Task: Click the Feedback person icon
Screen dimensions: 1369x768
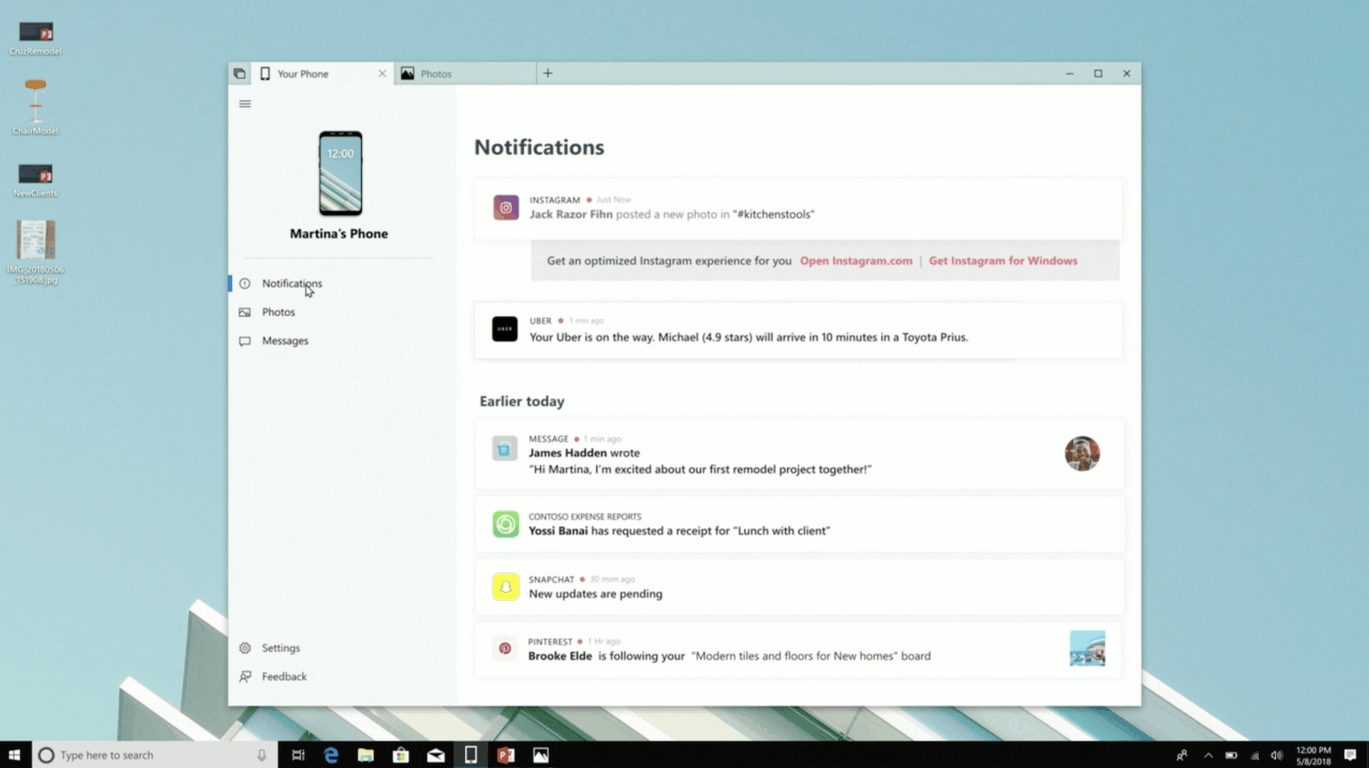Action: coord(245,677)
